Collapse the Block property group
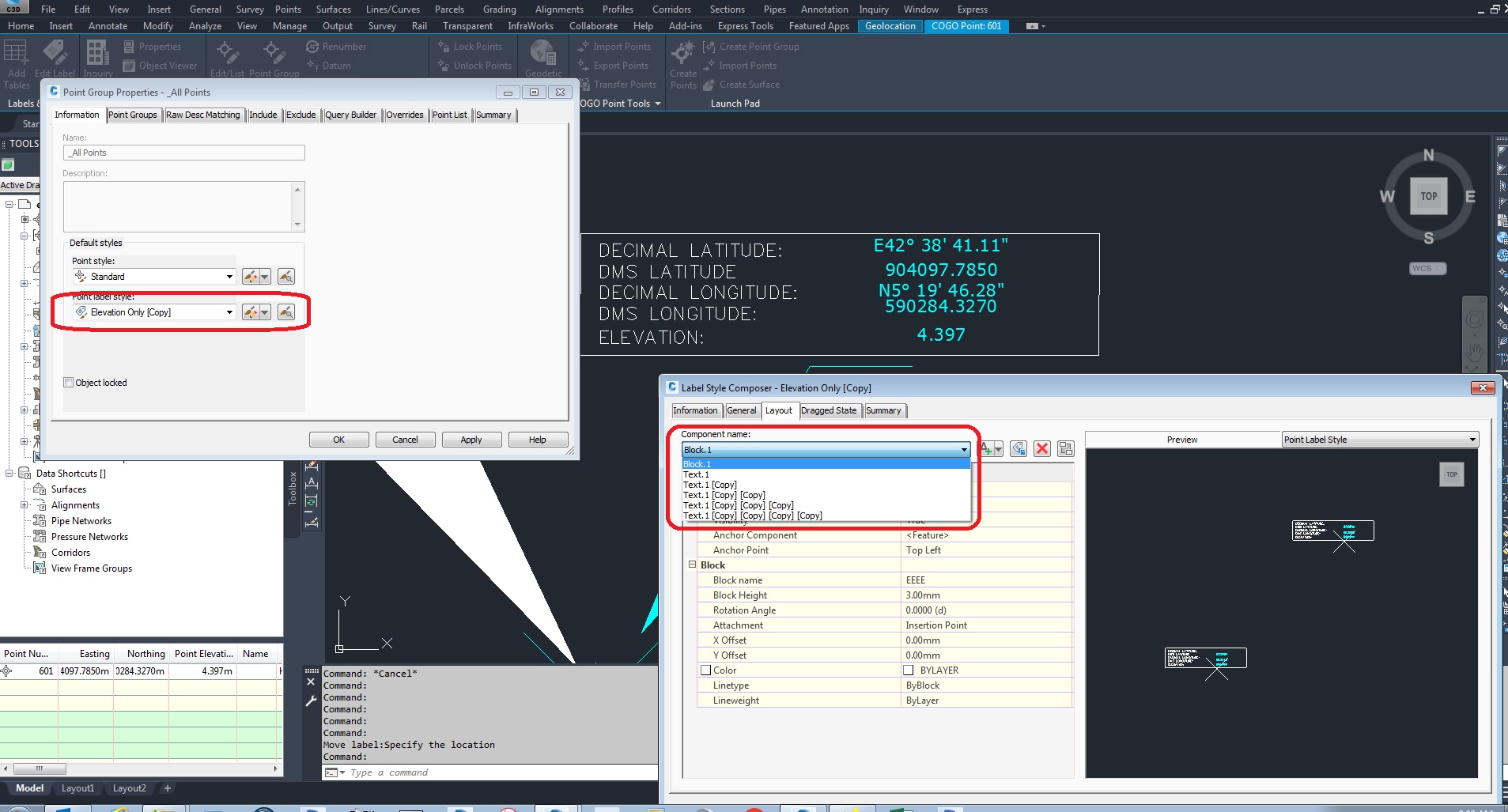The image size is (1508, 812). coord(692,565)
